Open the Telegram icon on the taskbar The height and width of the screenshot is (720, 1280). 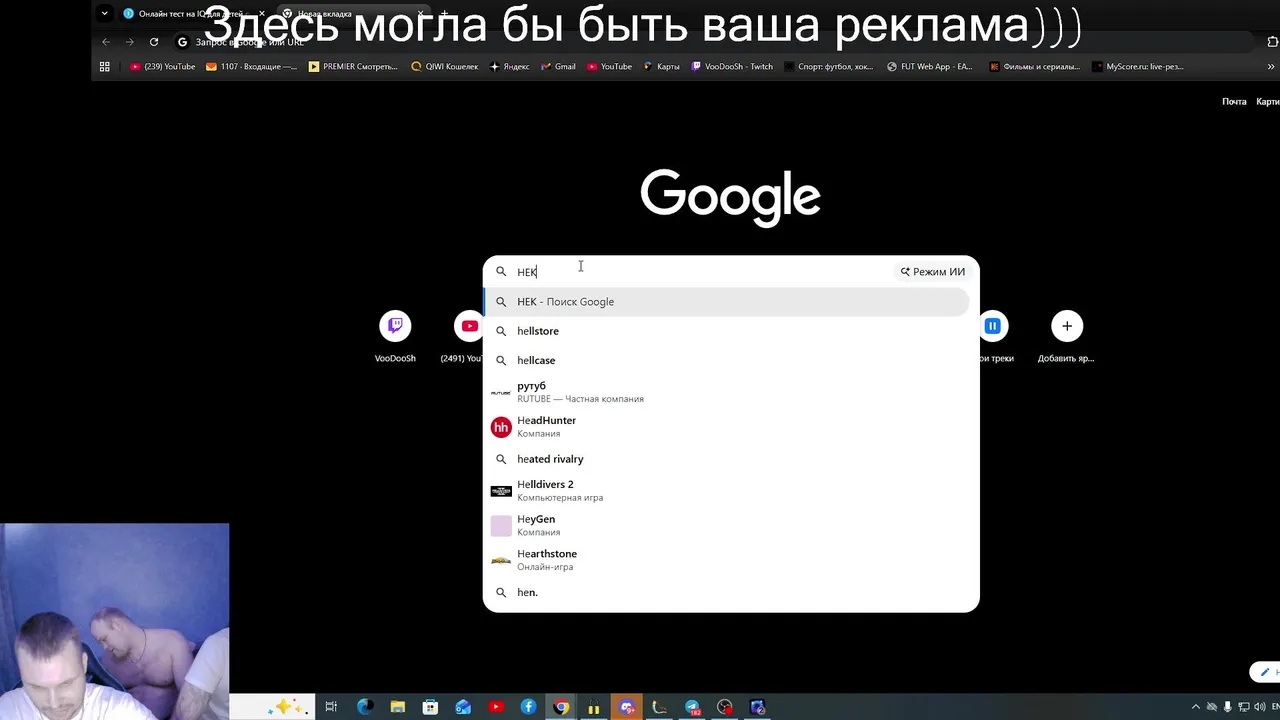point(692,707)
